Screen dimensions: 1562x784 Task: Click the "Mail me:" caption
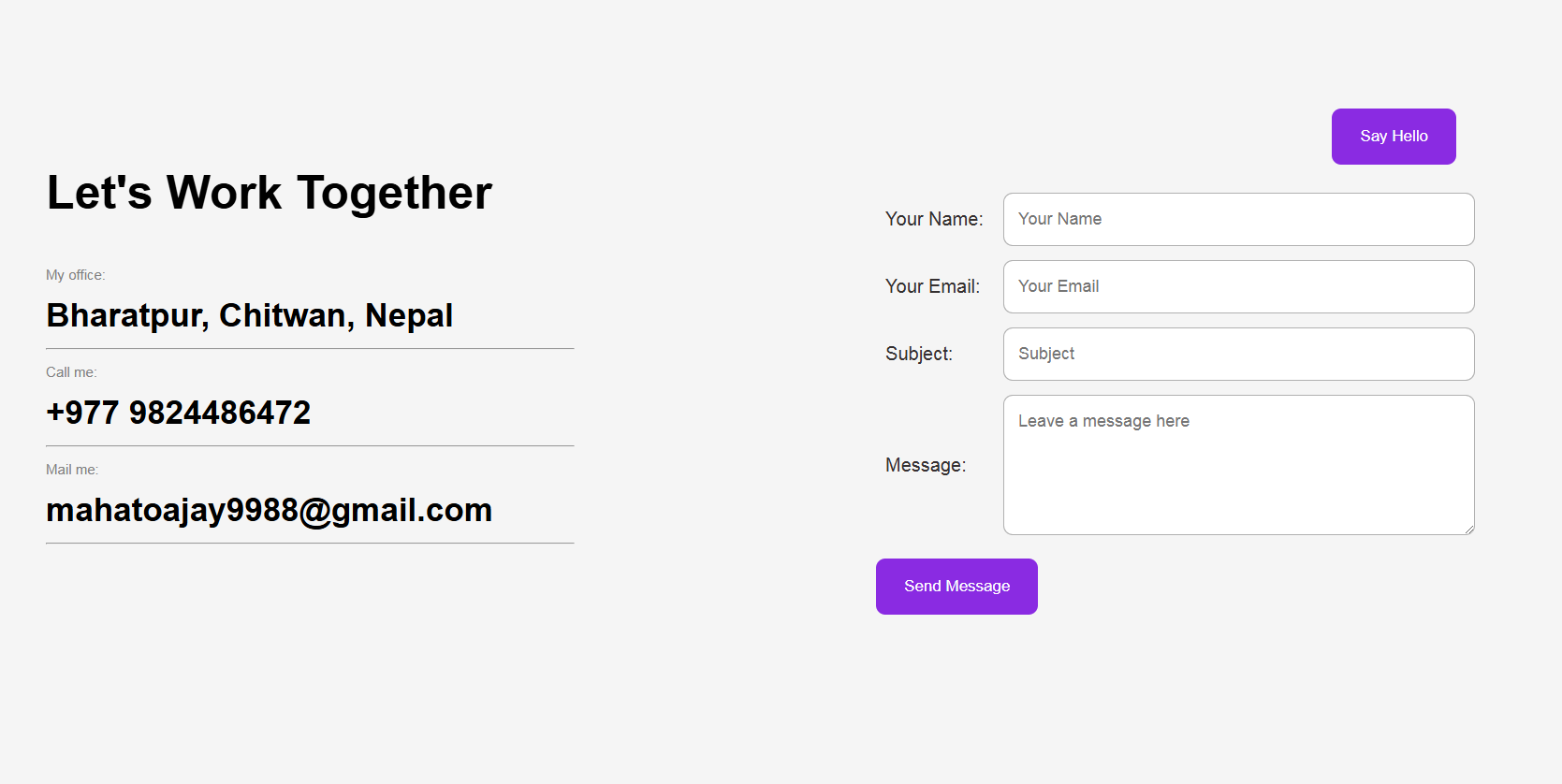(x=72, y=470)
